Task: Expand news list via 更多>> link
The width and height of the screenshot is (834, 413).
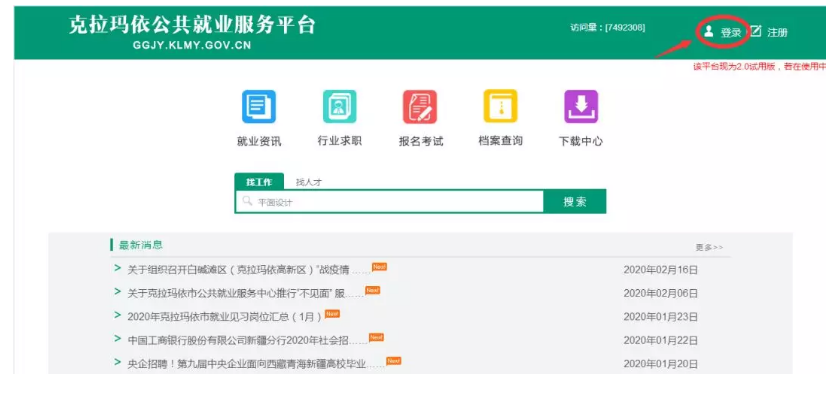Action: tap(709, 247)
